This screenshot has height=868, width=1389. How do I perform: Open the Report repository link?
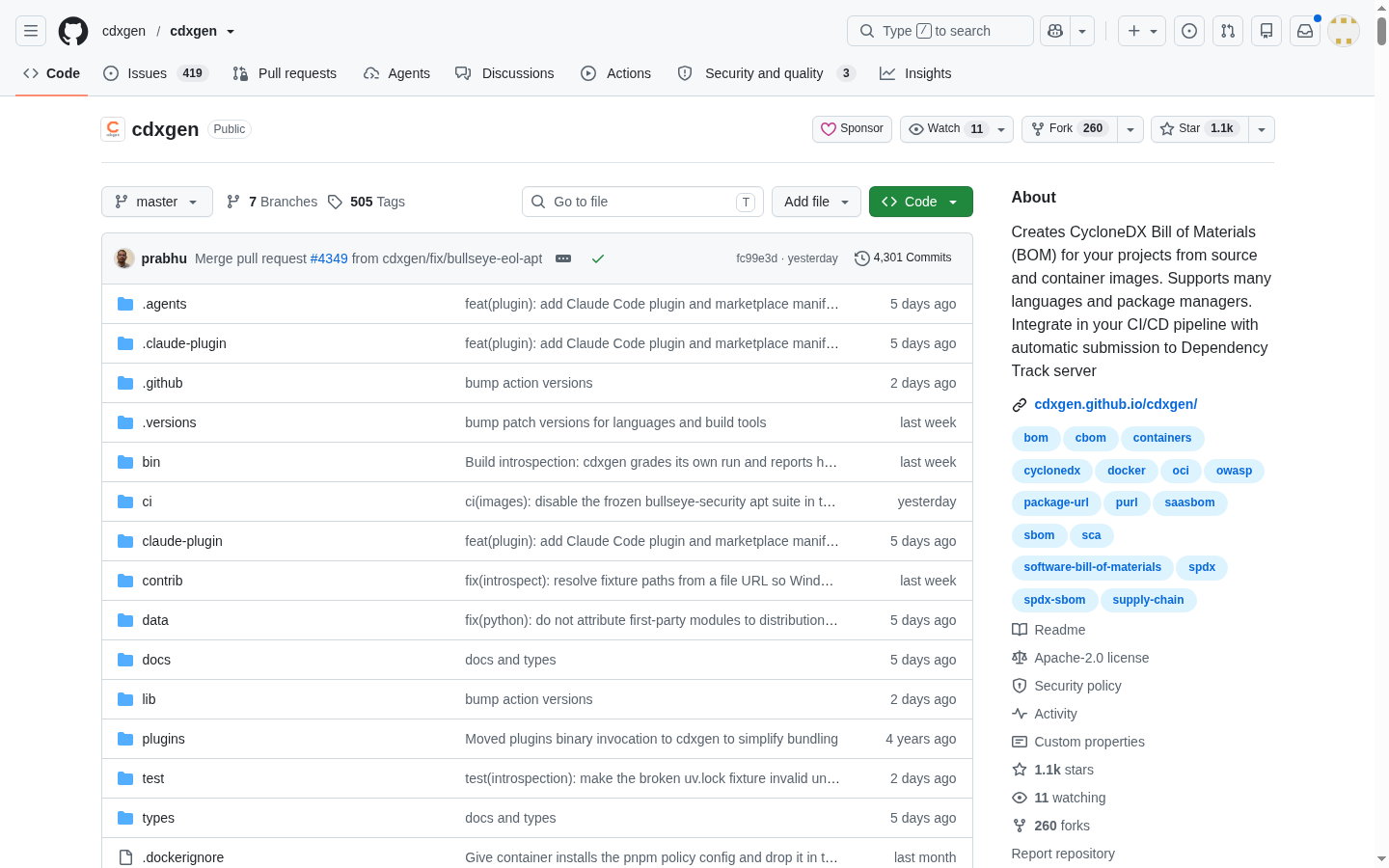tap(1063, 854)
